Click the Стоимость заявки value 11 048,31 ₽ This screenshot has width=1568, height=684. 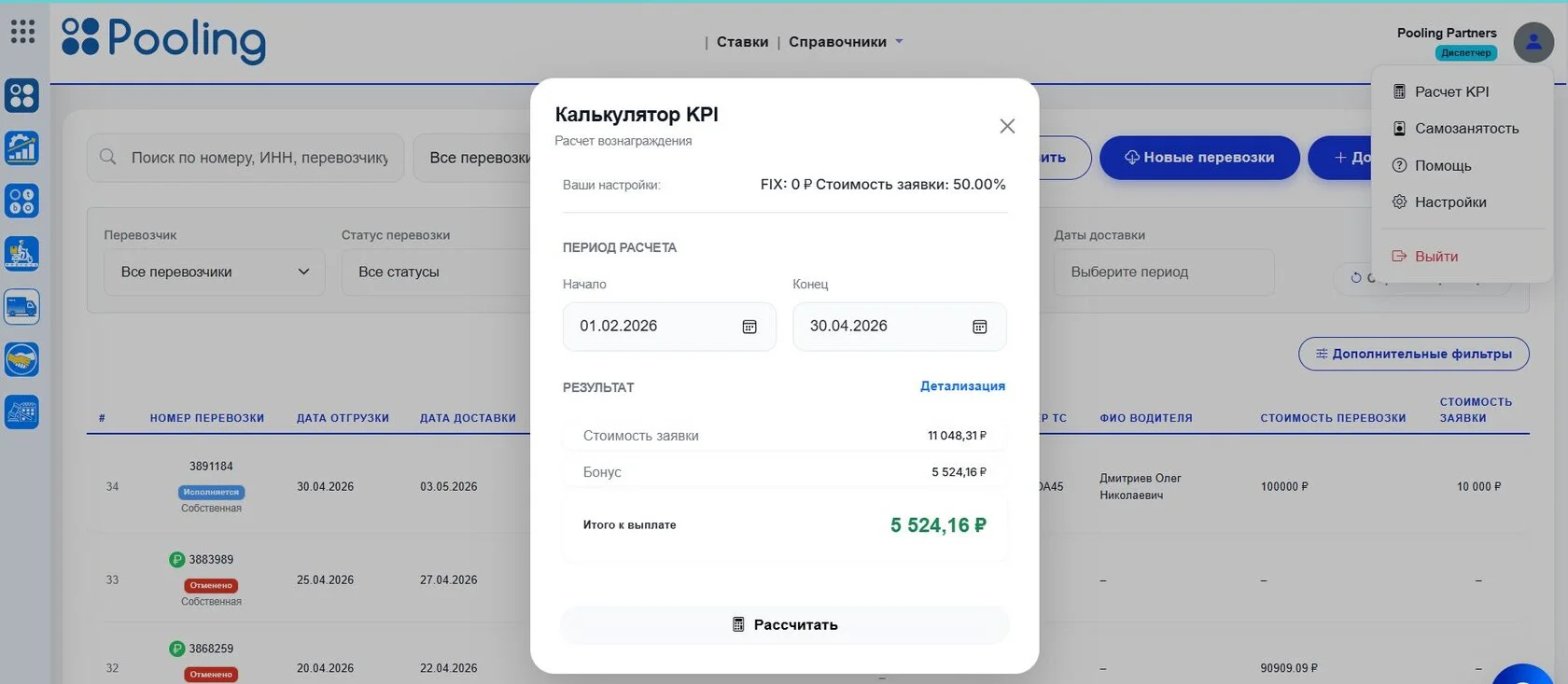pos(957,436)
